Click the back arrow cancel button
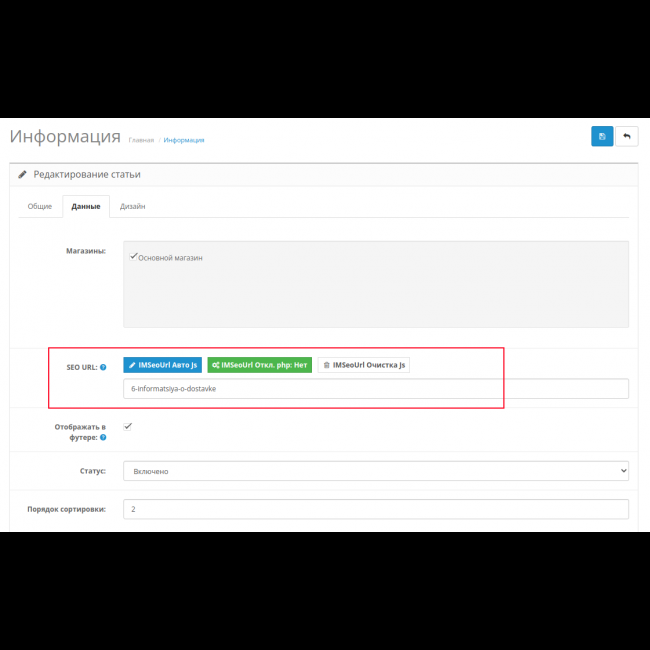The height and width of the screenshot is (650, 650). click(627, 137)
